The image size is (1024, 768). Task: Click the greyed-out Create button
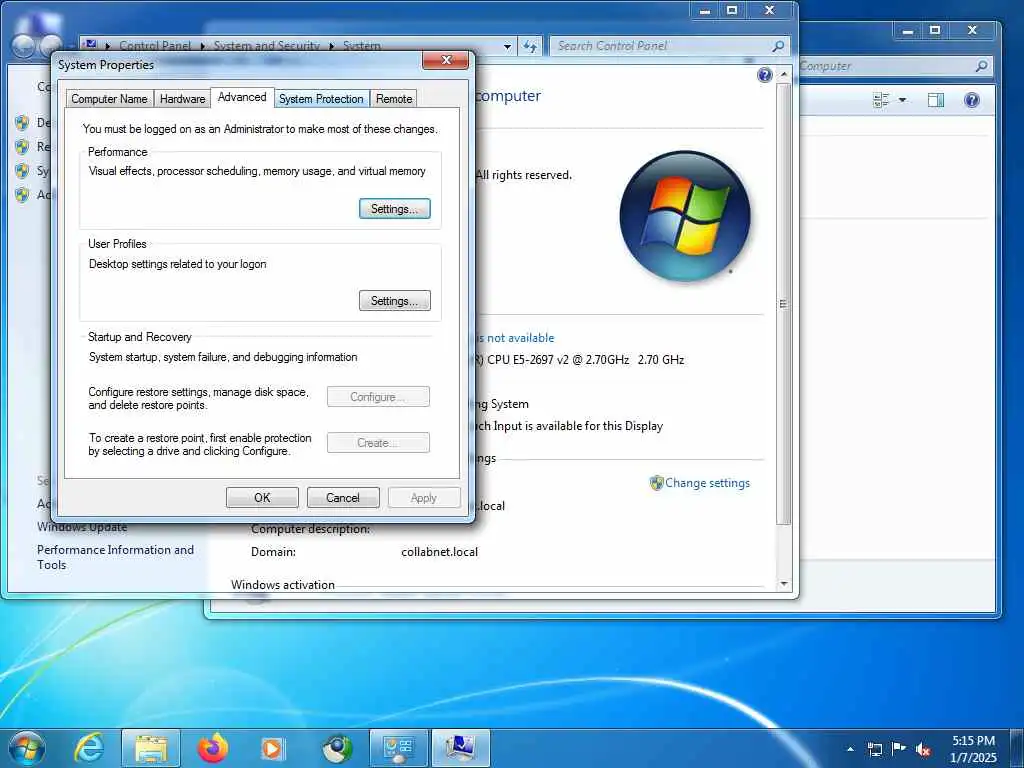(378, 443)
